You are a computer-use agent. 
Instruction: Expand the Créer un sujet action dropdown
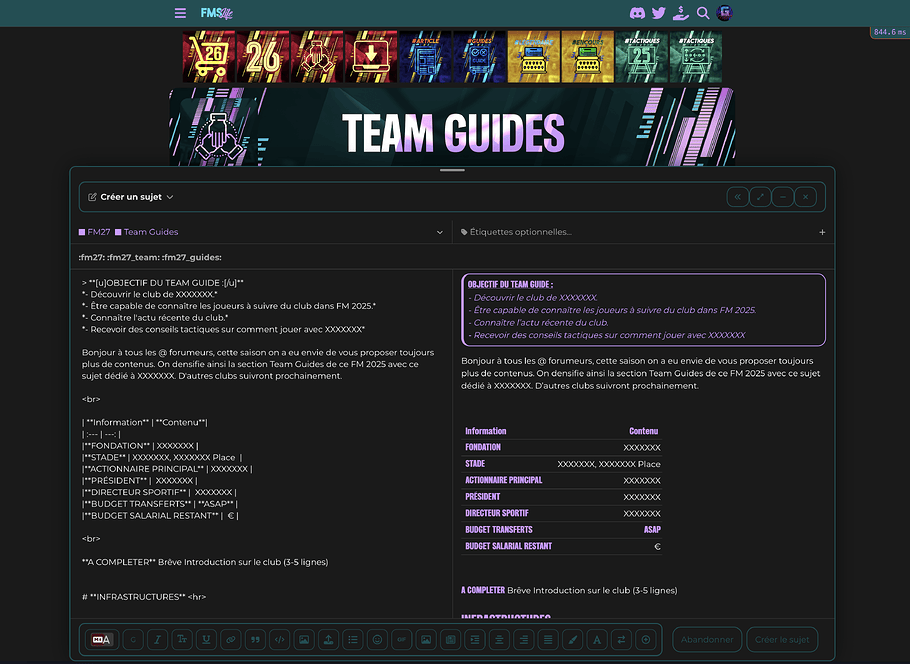point(131,197)
